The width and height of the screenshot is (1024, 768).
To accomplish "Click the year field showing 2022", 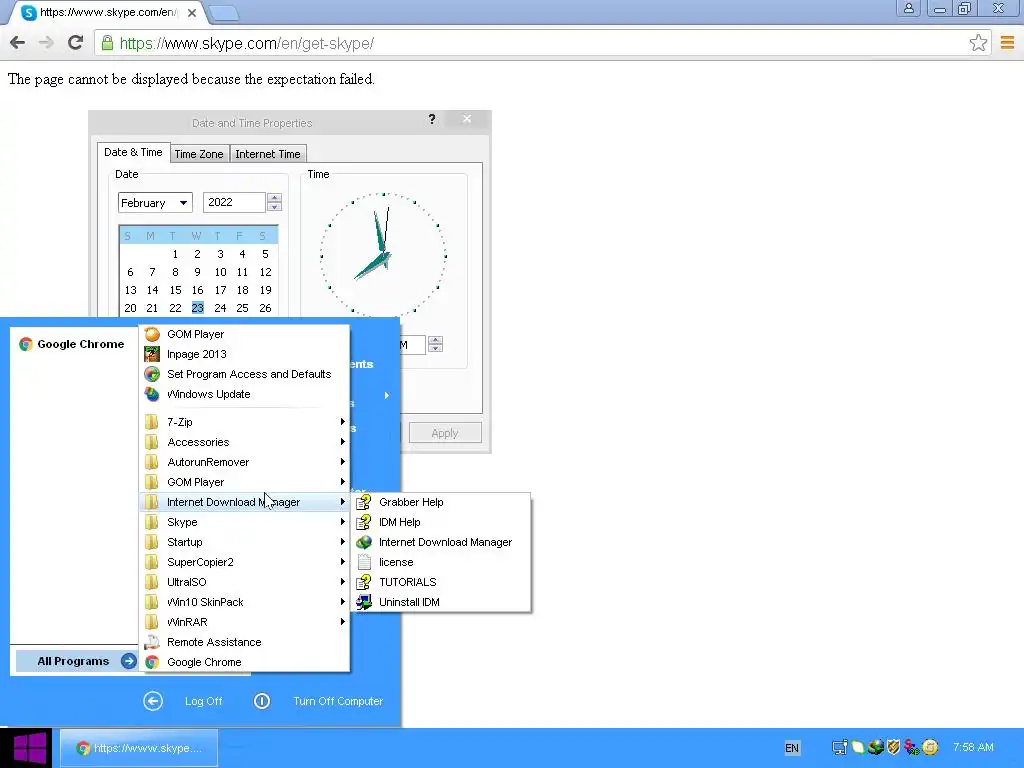I will [x=234, y=202].
